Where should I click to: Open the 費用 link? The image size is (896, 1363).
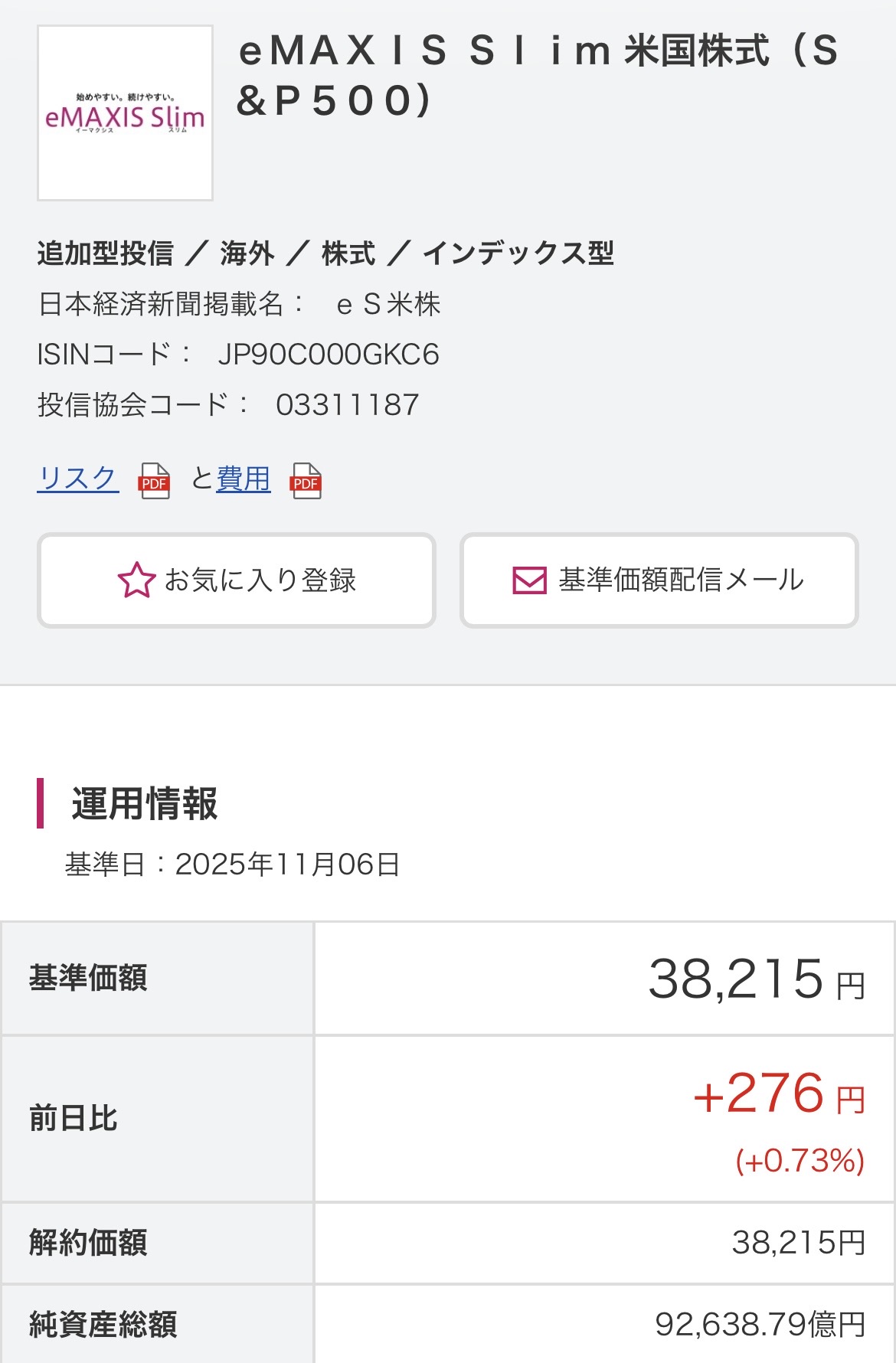coord(244,479)
